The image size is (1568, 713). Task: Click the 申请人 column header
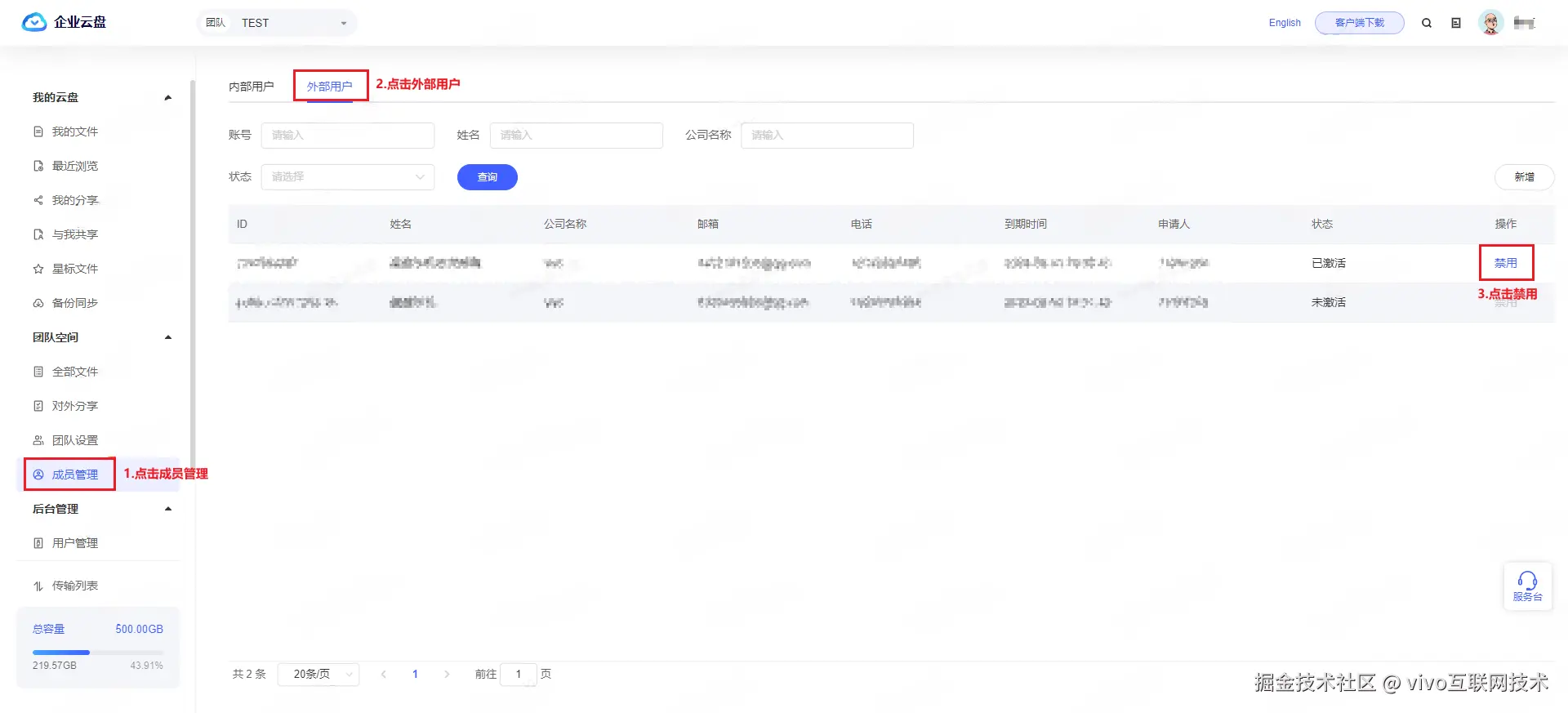pyautogui.click(x=1174, y=225)
